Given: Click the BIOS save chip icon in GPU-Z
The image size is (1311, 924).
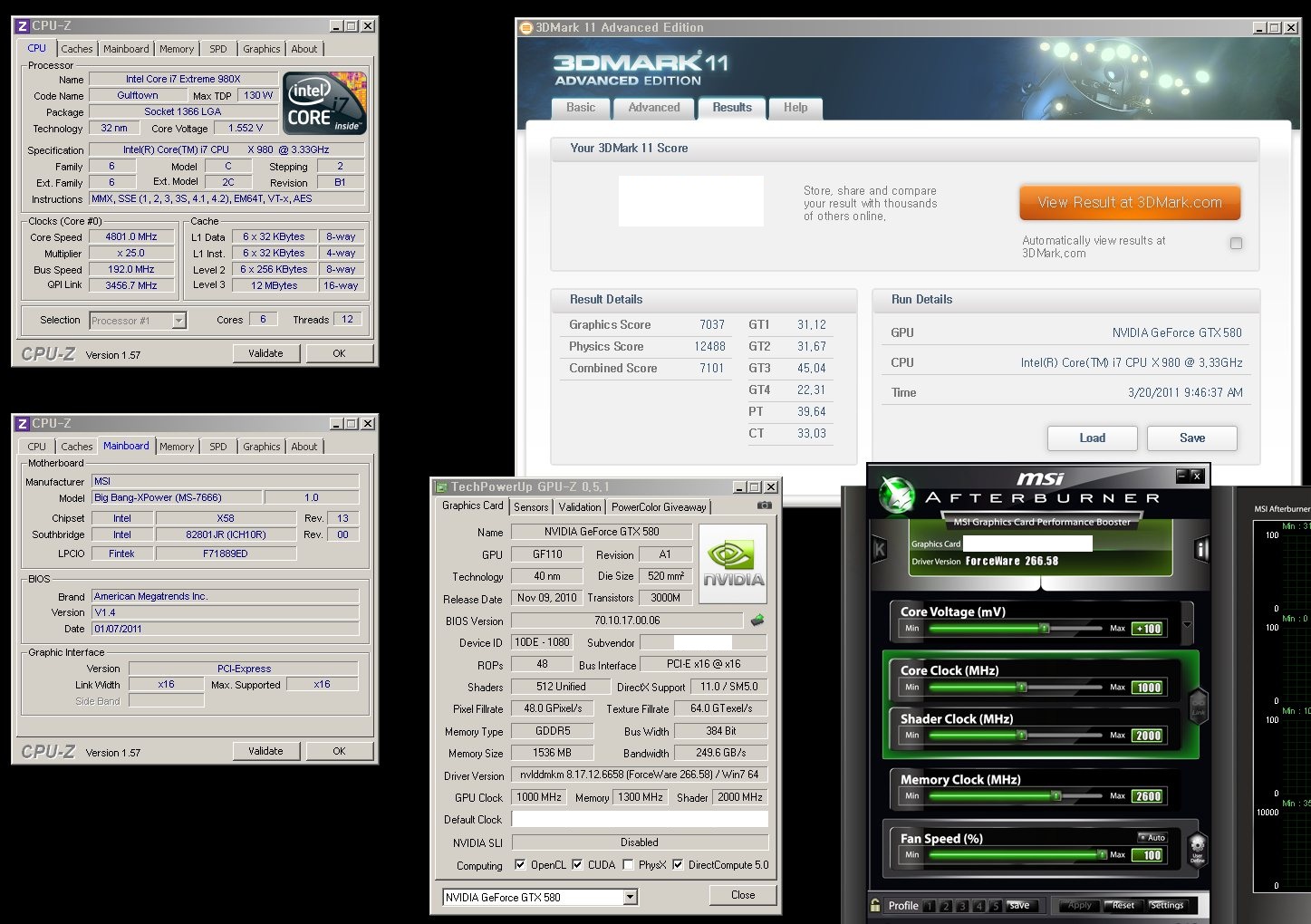Looking at the screenshot, I should (x=757, y=621).
